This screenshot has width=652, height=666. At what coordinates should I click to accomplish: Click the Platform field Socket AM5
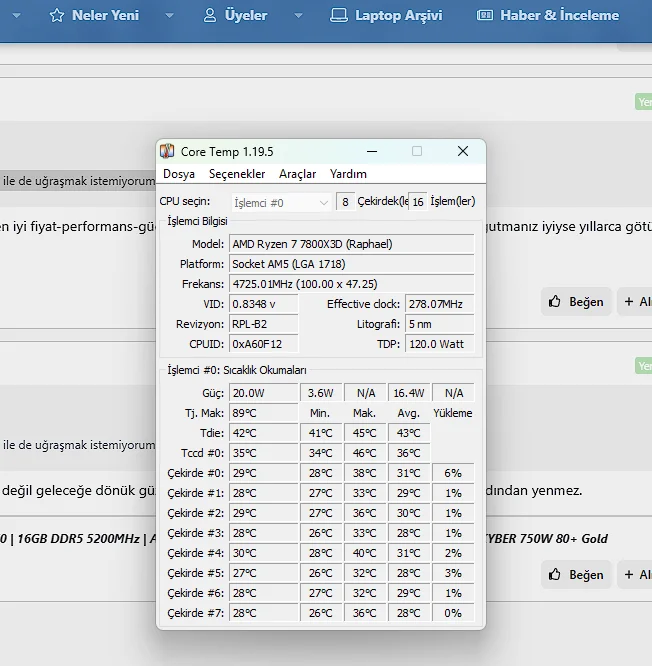pyautogui.click(x=352, y=264)
